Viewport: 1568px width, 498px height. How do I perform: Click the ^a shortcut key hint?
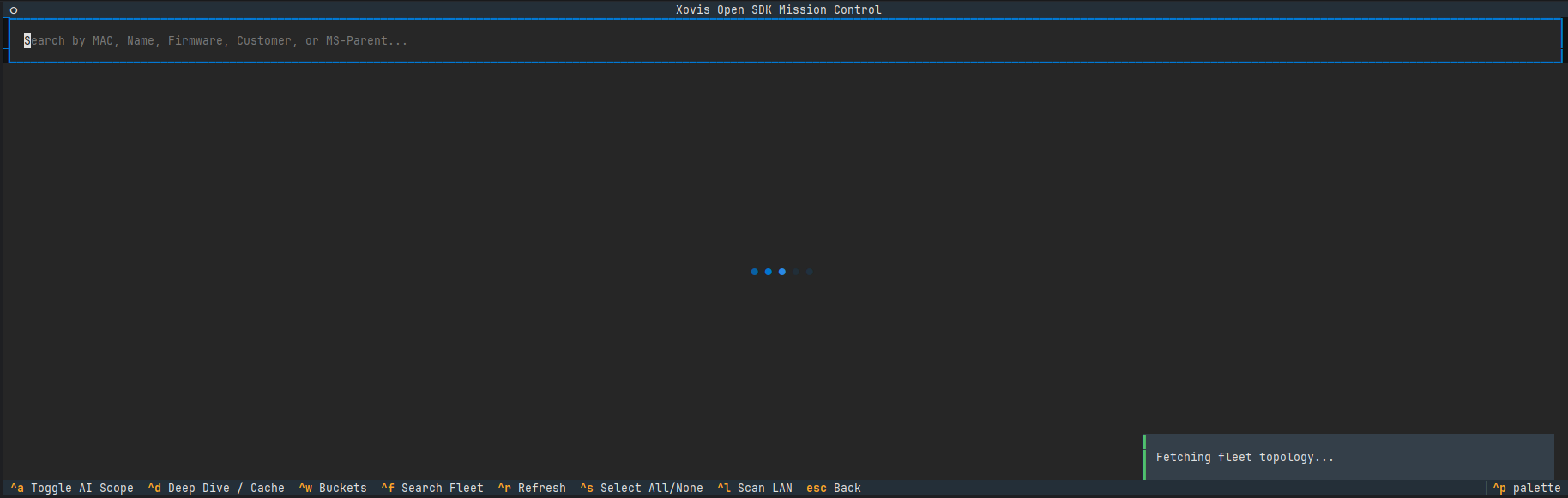[17, 488]
